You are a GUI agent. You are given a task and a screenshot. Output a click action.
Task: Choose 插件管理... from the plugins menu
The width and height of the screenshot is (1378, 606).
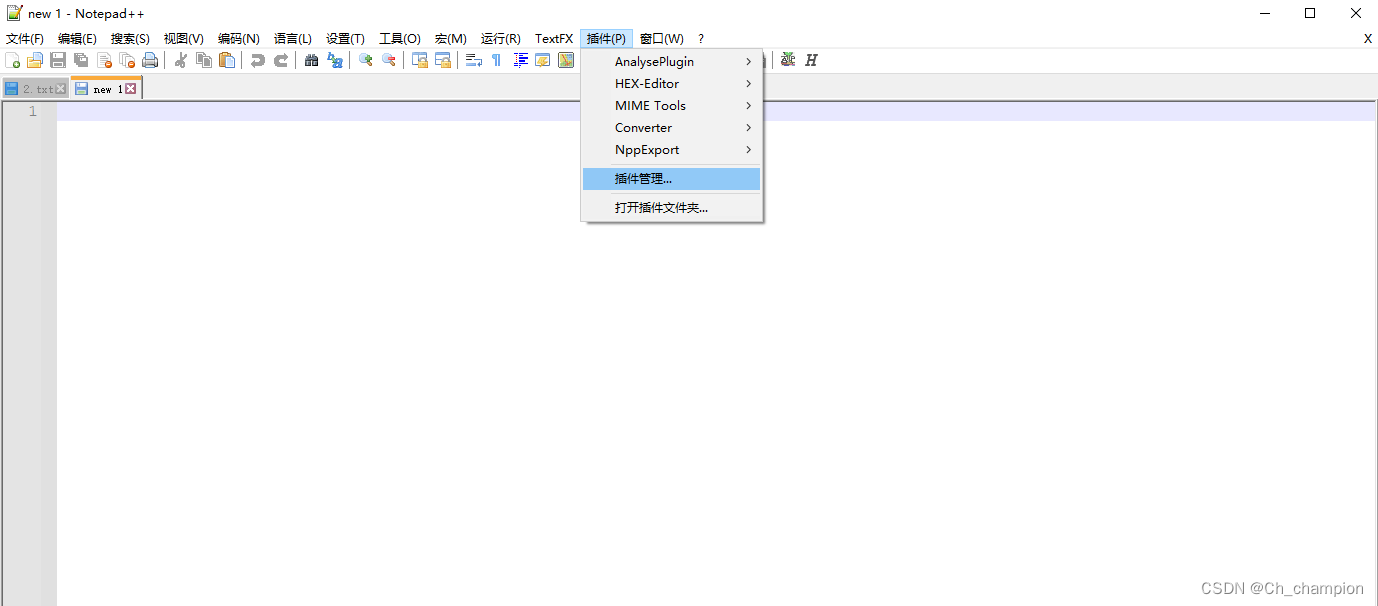point(671,179)
